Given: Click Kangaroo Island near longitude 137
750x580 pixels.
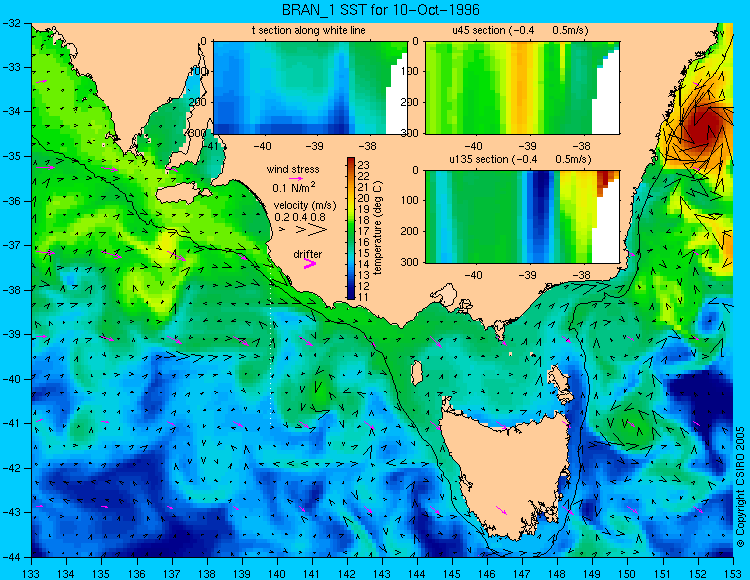Looking at the screenshot, I should coord(181,195).
